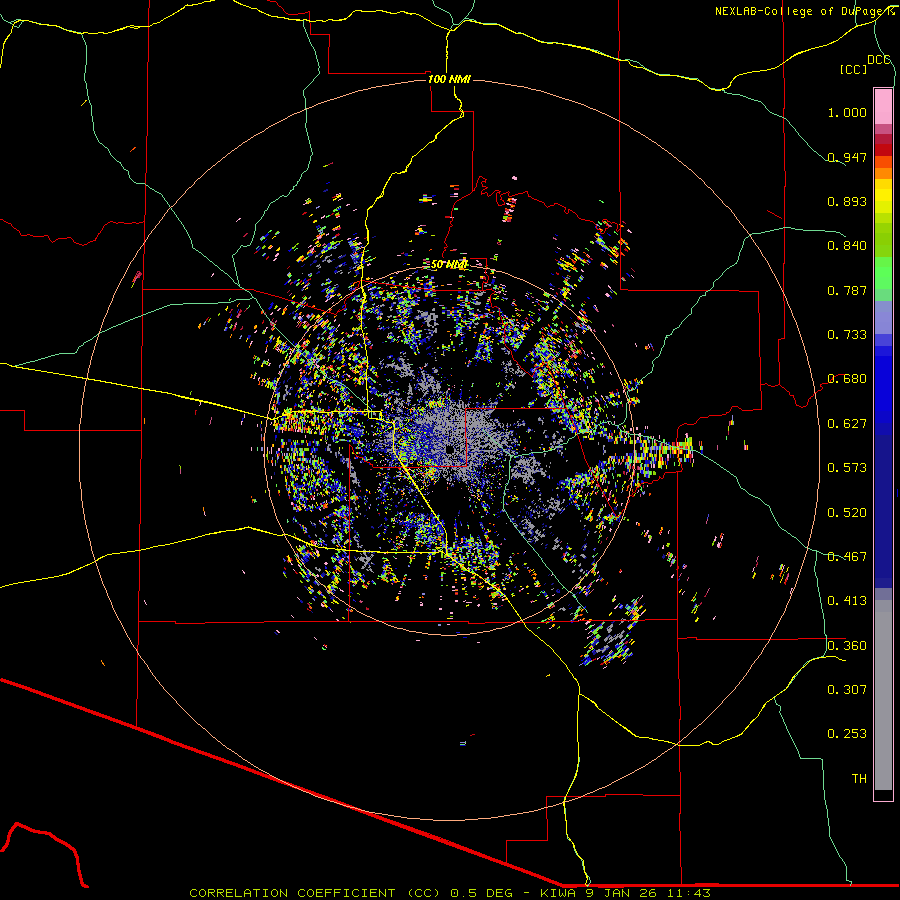Click the gray segment of the color bar

pos(883,695)
